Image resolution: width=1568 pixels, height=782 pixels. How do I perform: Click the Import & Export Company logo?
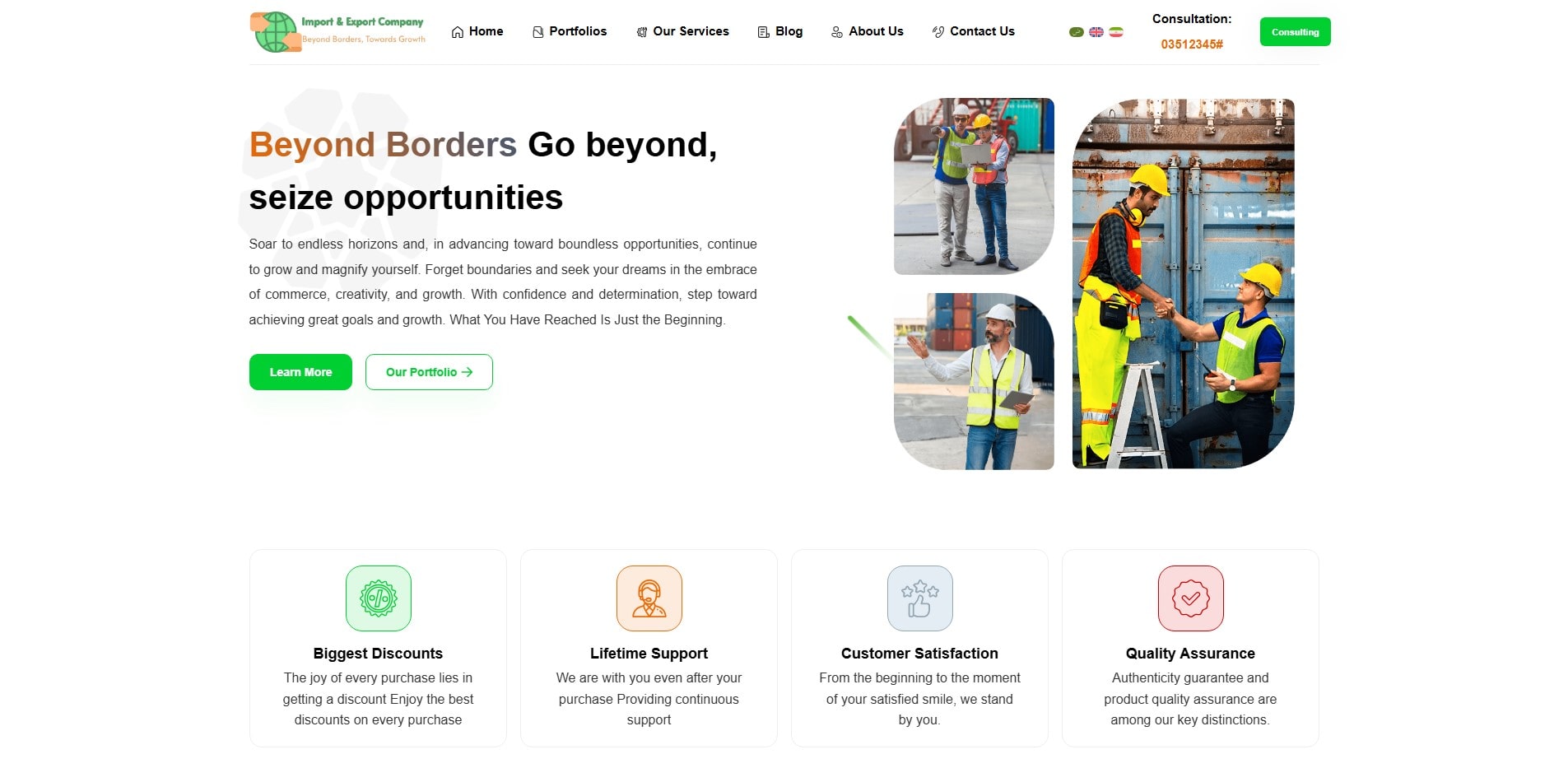point(338,32)
